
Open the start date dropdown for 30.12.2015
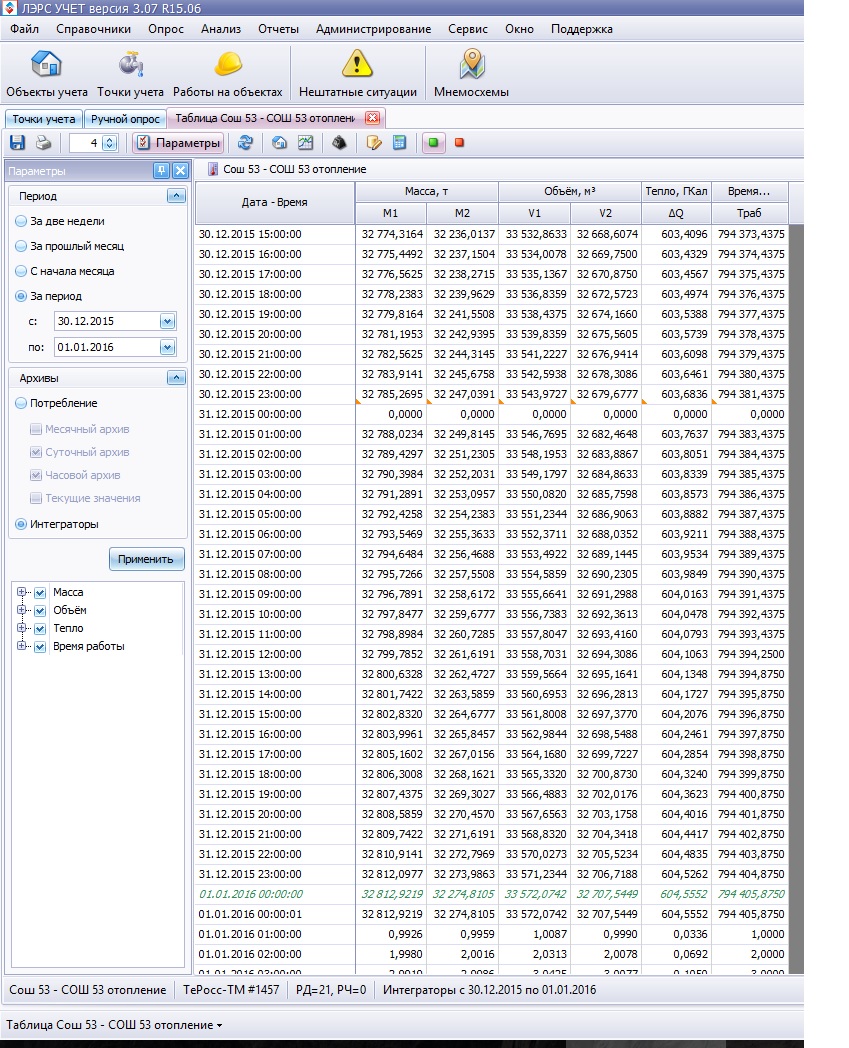click(x=167, y=321)
